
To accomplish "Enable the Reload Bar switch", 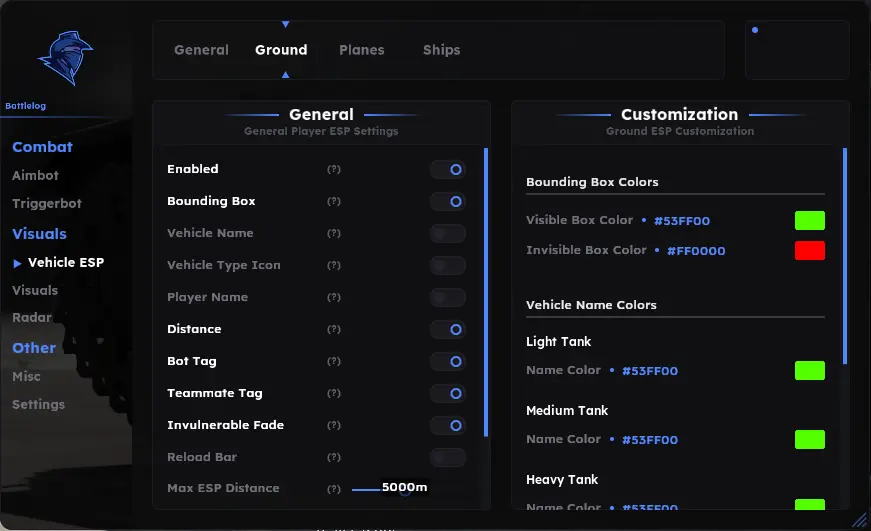I will click(448, 457).
